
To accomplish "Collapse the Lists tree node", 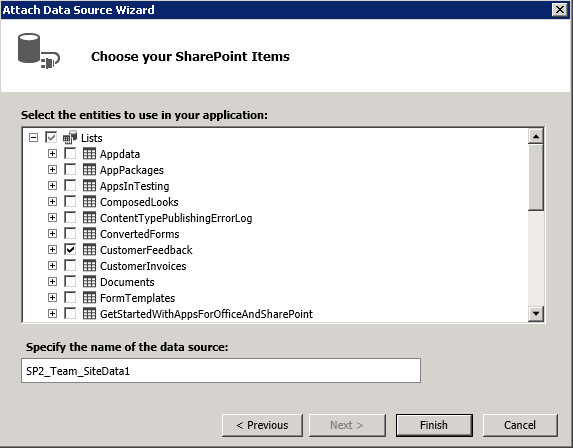I will point(33,137).
